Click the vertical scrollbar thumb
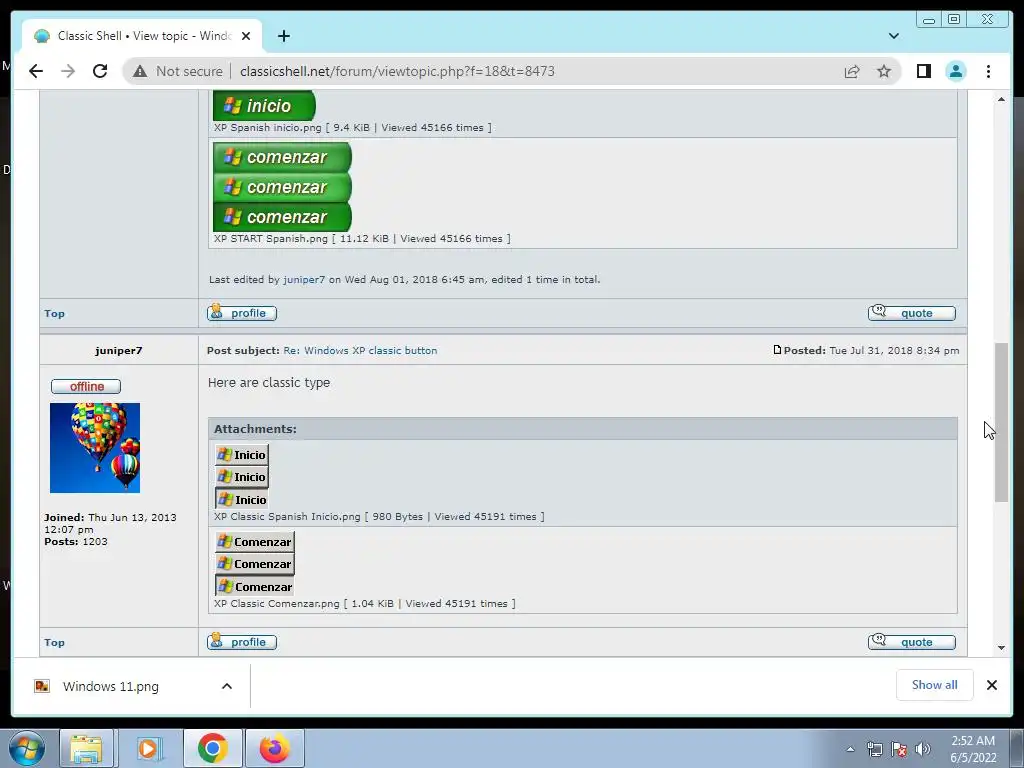The image size is (1024, 768). point(1001,423)
